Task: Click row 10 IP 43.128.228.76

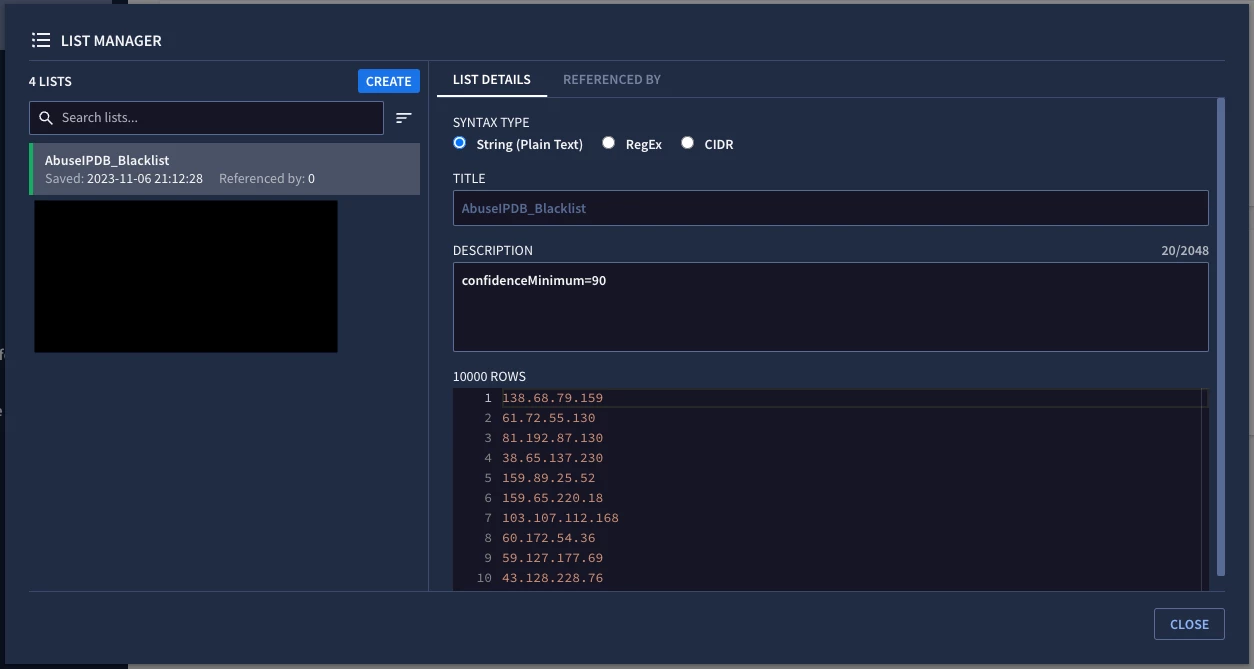Action: click(x=553, y=578)
